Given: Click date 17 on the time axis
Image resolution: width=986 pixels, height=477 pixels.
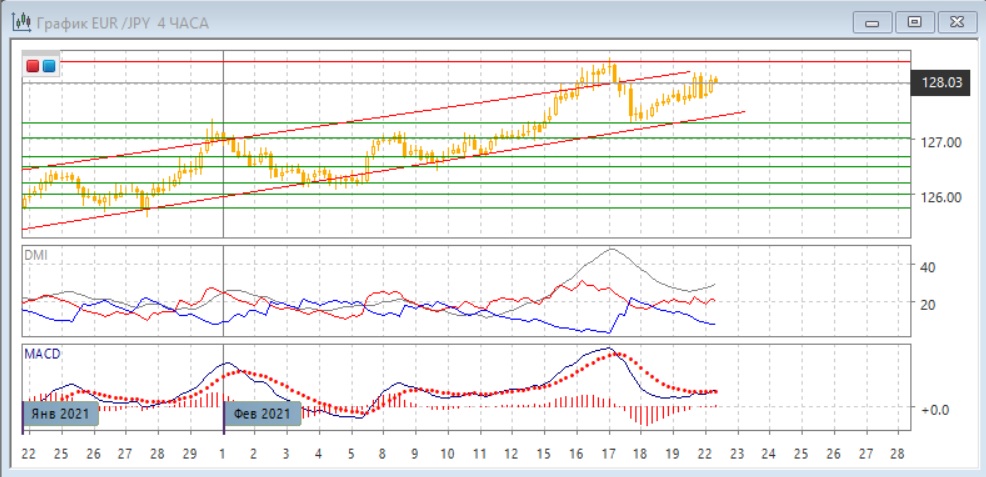Looking at the screenshot, I should (x=609, y=453).
